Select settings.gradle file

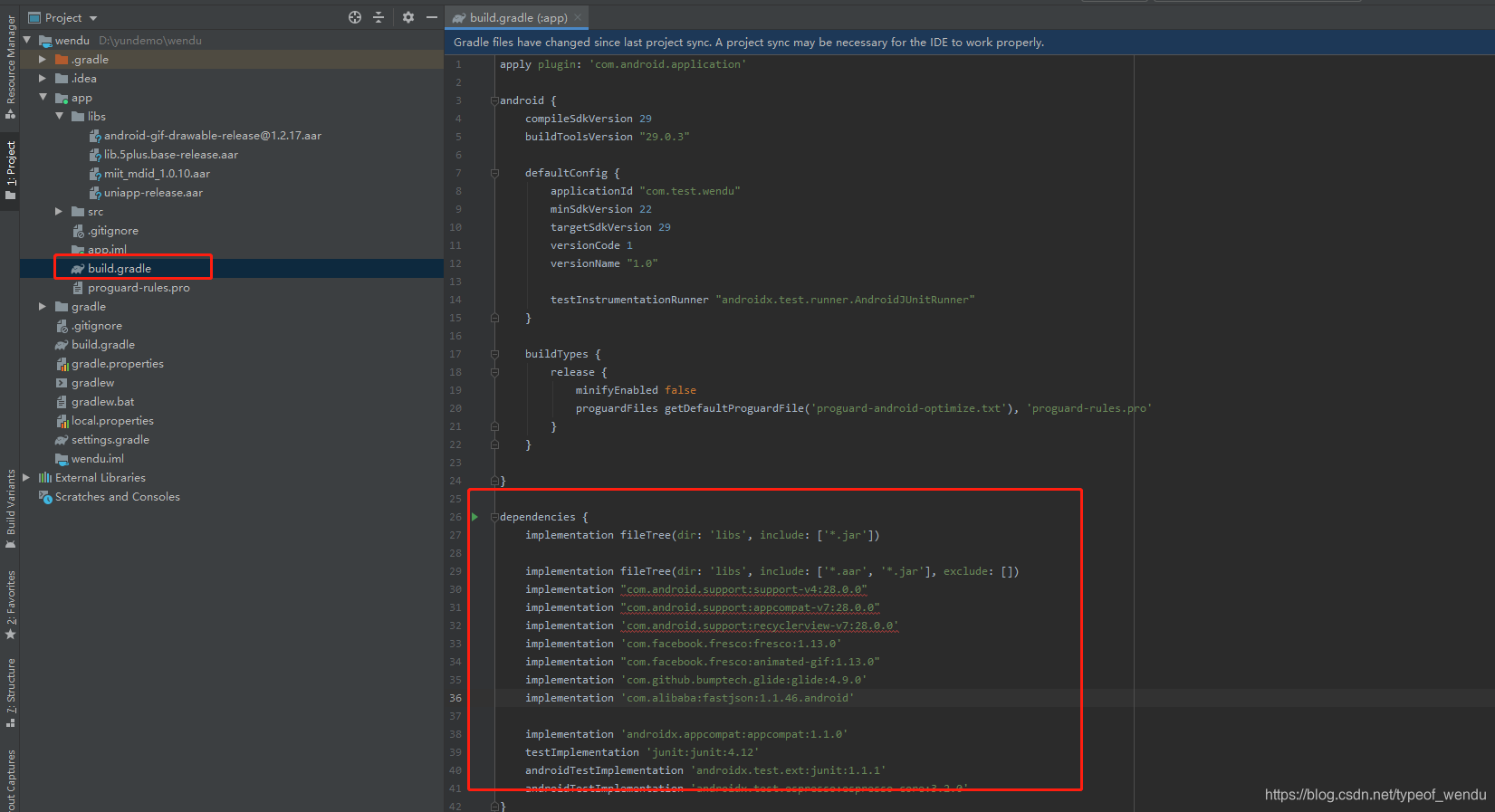coord(110,439)
